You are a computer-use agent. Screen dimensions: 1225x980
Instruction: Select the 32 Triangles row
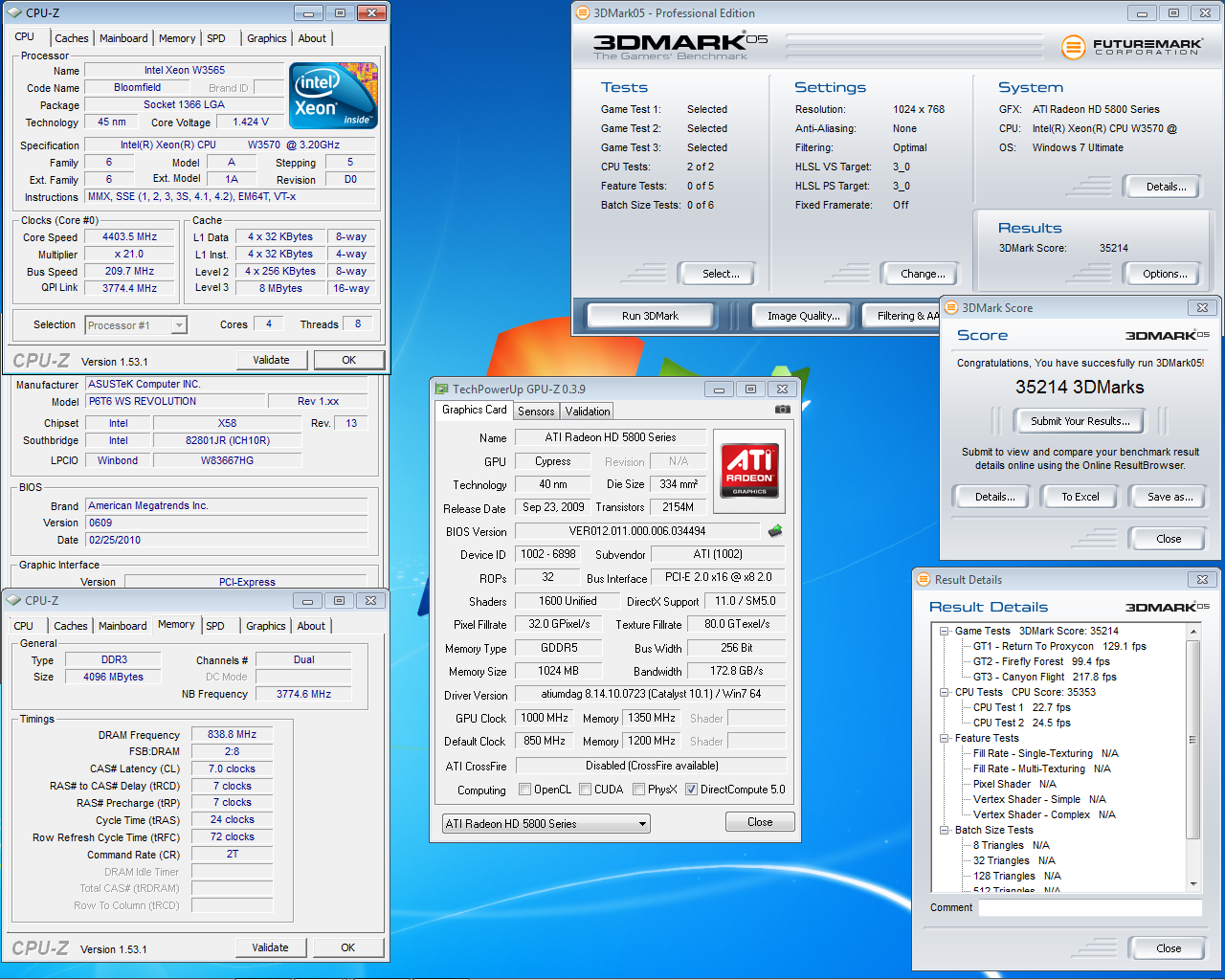[1013, 860]
